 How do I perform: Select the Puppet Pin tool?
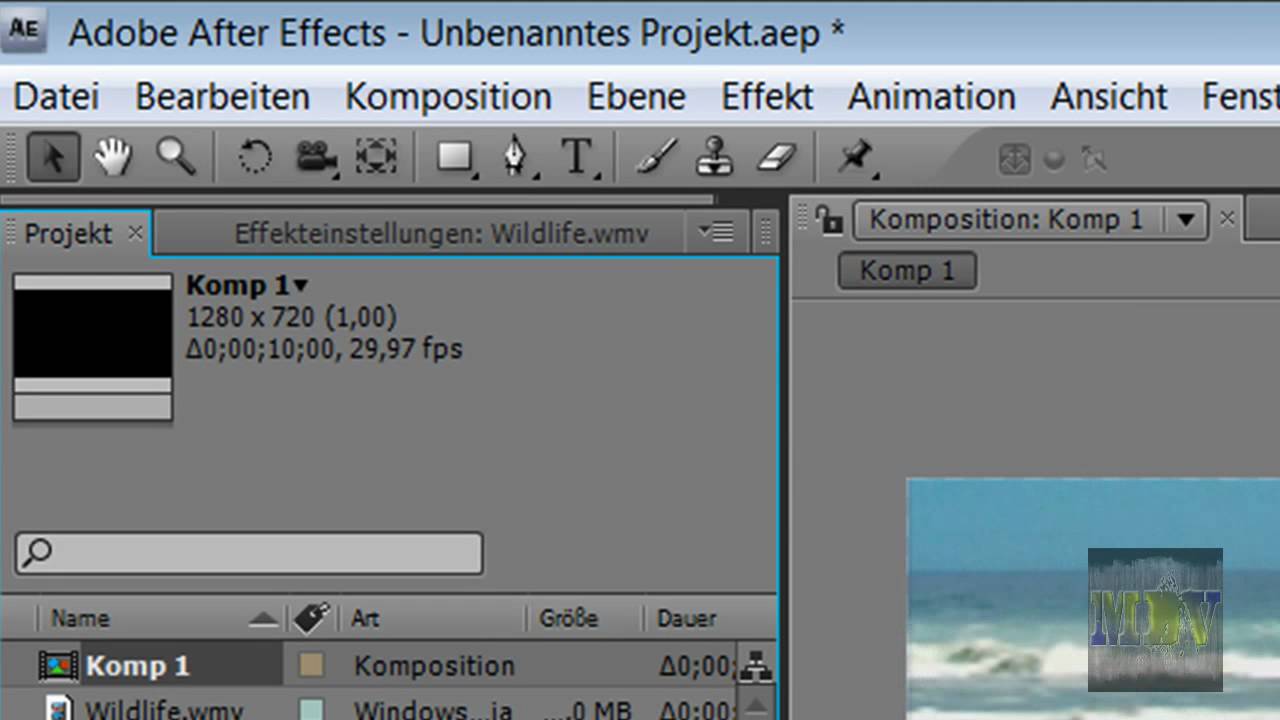[x=856, y=157]
